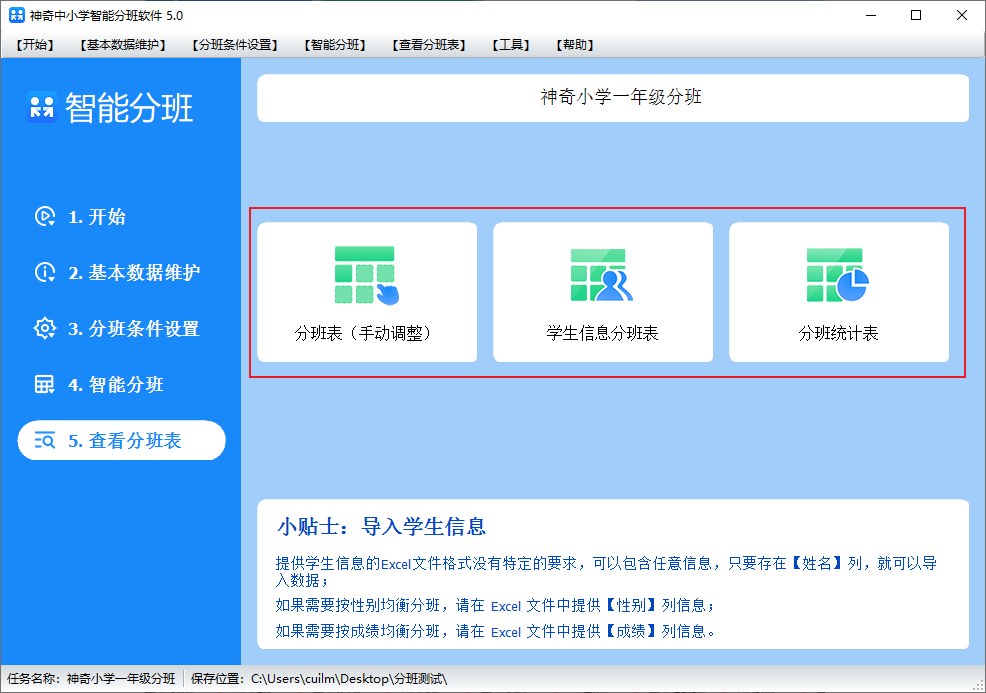Click the info icon beside 2. 基本数据维护
Viewport: 986px width, 693px height.
(45, 272)
